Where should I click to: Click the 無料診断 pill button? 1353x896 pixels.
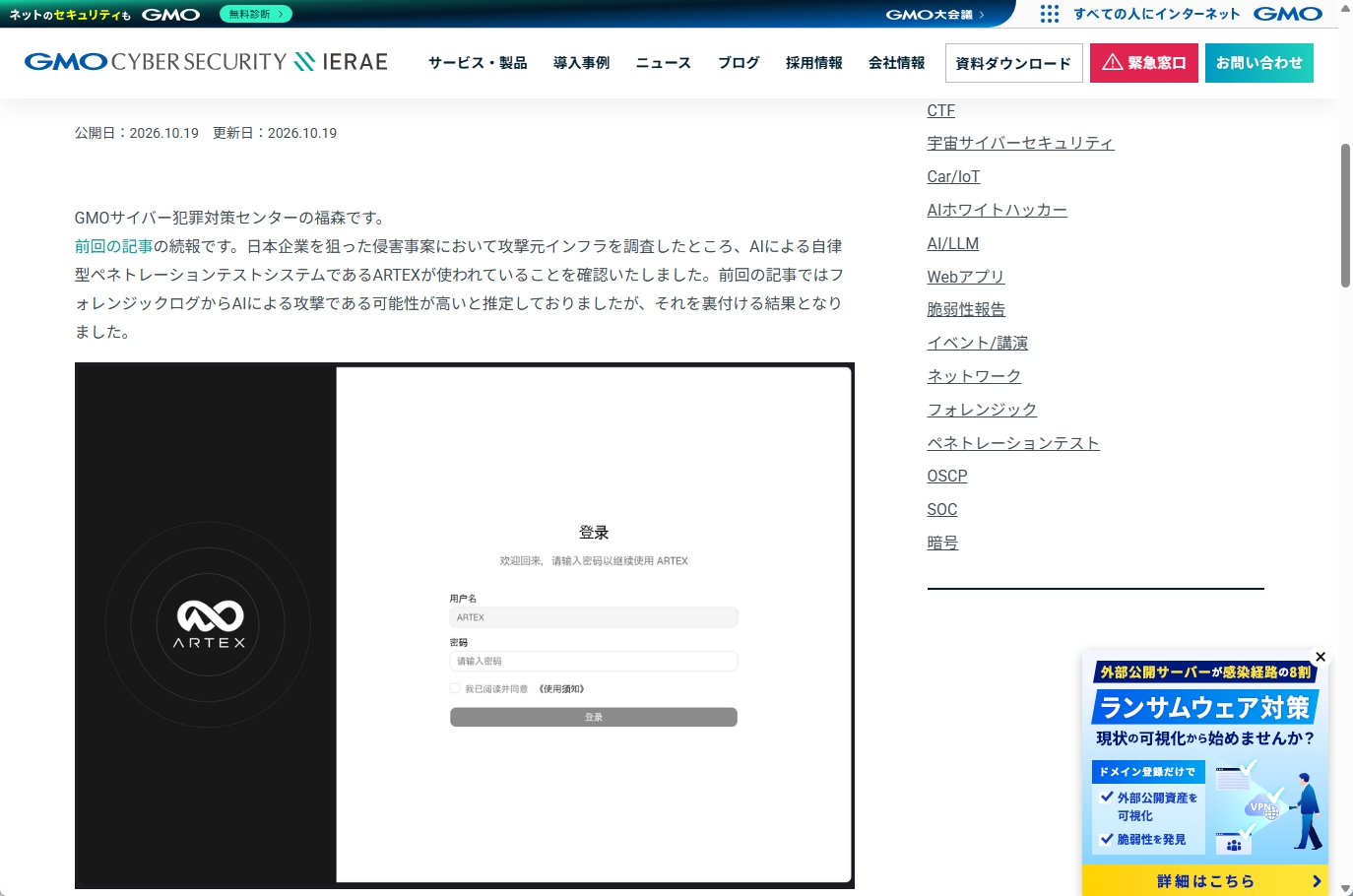(256, 15)
